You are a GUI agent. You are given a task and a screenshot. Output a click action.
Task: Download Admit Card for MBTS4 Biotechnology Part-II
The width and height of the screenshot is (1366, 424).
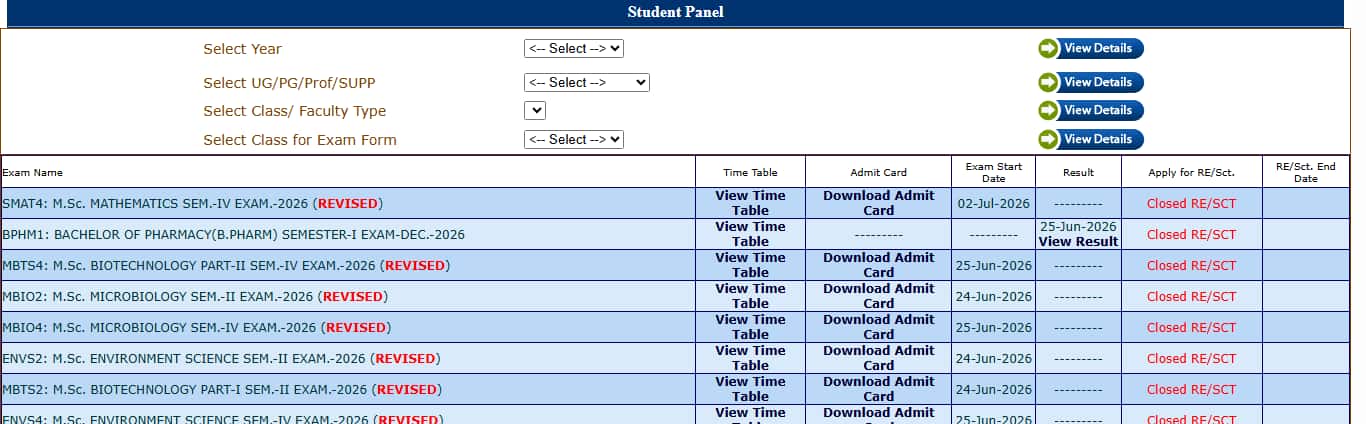point(879,265)
